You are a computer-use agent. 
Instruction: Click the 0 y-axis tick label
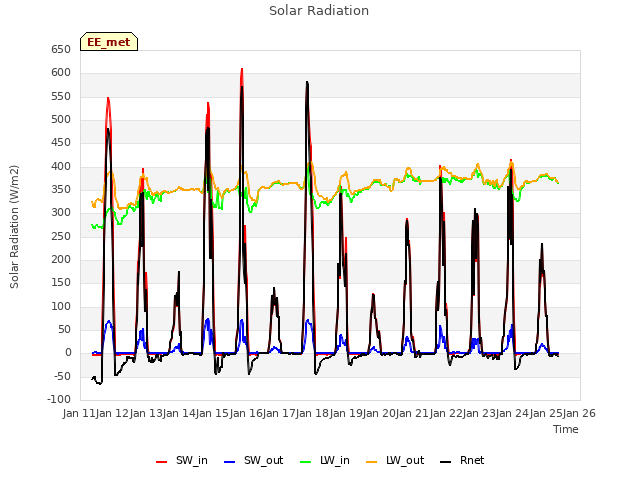coord(68,353)
